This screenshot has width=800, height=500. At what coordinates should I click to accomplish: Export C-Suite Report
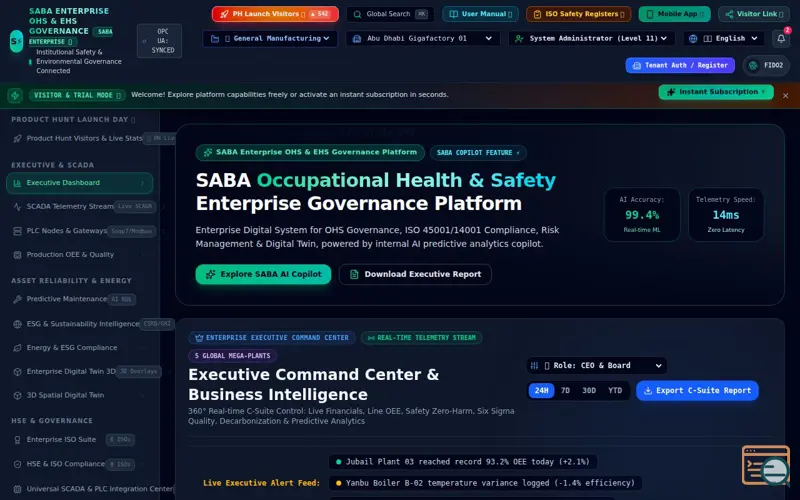(x=697, y=390)
